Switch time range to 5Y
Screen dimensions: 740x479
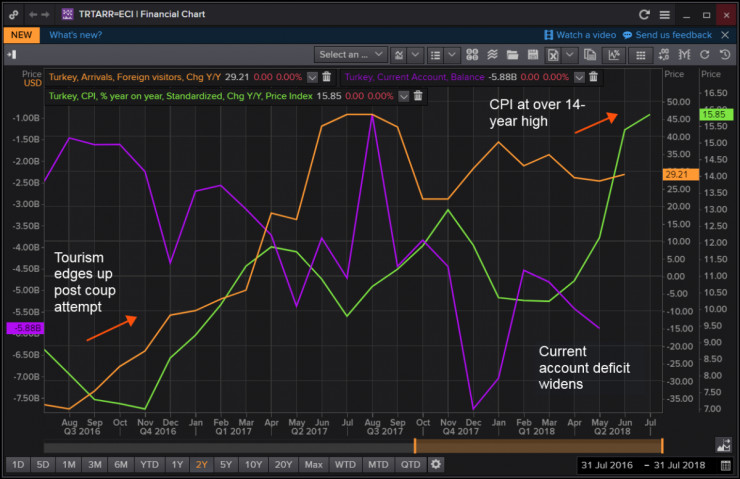pyautogui.click(x=228, y=465)
